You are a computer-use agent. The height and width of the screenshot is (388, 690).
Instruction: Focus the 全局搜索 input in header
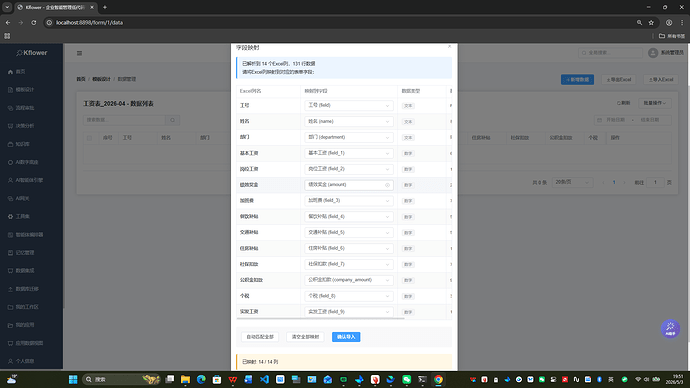[x=610, y=53]
